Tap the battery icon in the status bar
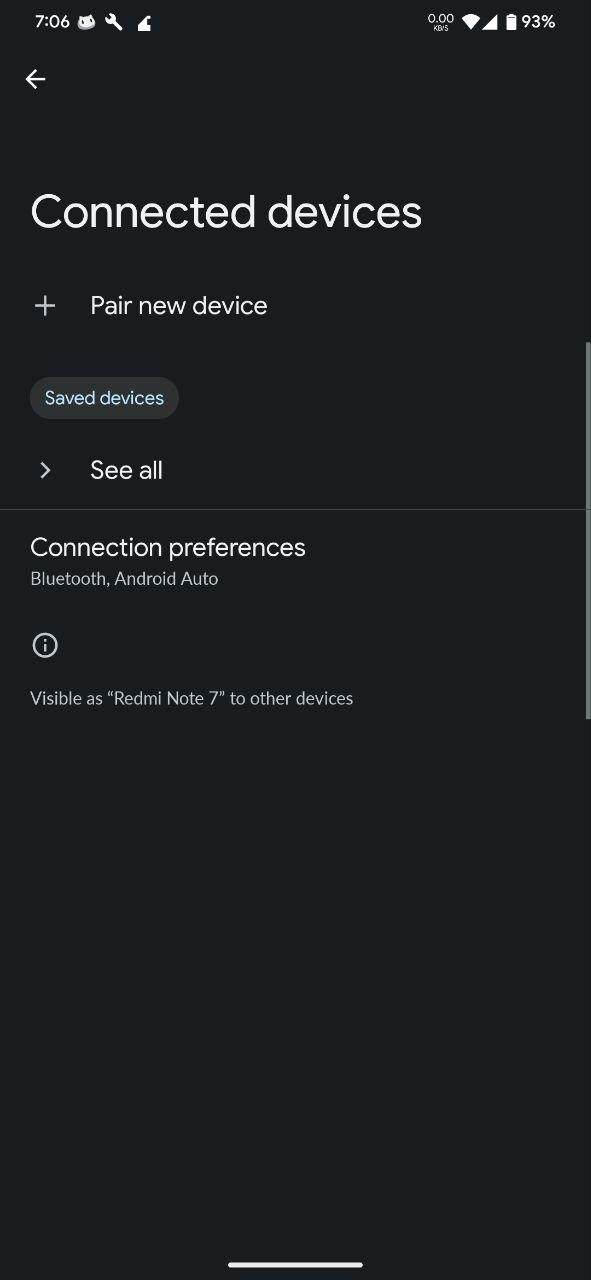The image size is (591, 1280). 511,21
